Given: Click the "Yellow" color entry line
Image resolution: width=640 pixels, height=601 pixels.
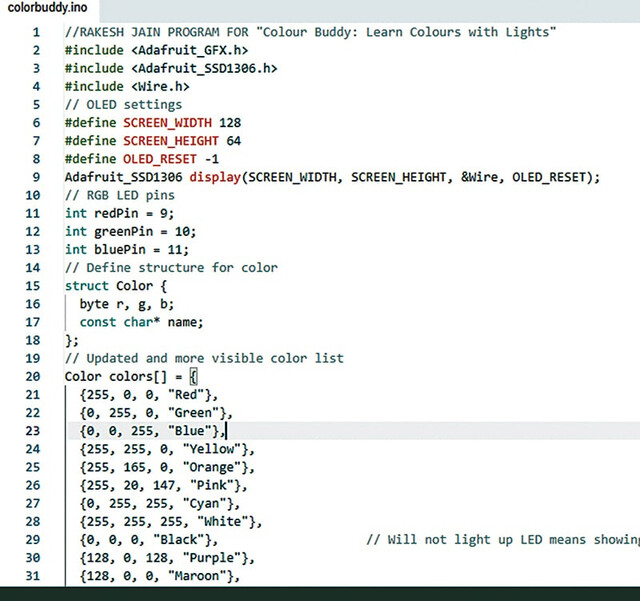Looking at the screenshot, I should [x=167, y=449].
